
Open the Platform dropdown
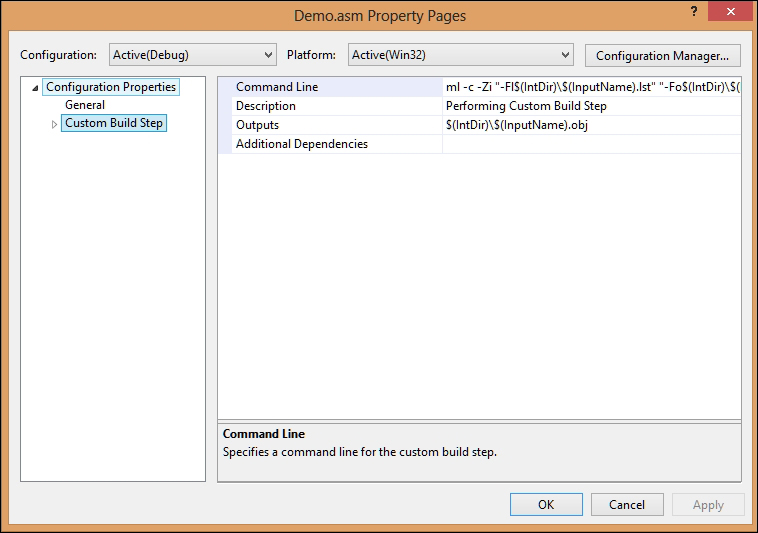coord(460,55)
